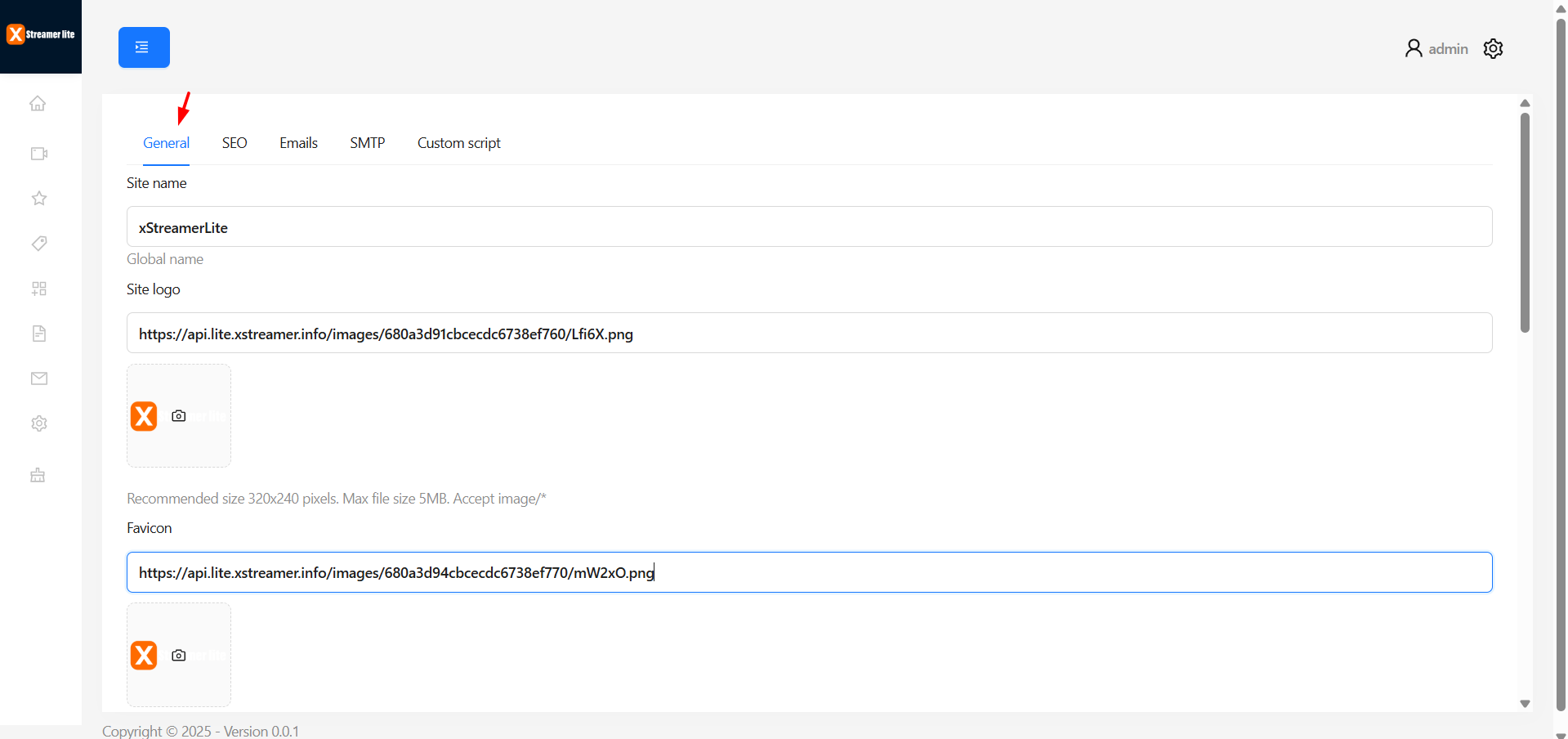Image resolution: width=1568 pixels, height=739 pixels.
Task: Open the Videos sidebar icon
Action: tap(38, 154)
